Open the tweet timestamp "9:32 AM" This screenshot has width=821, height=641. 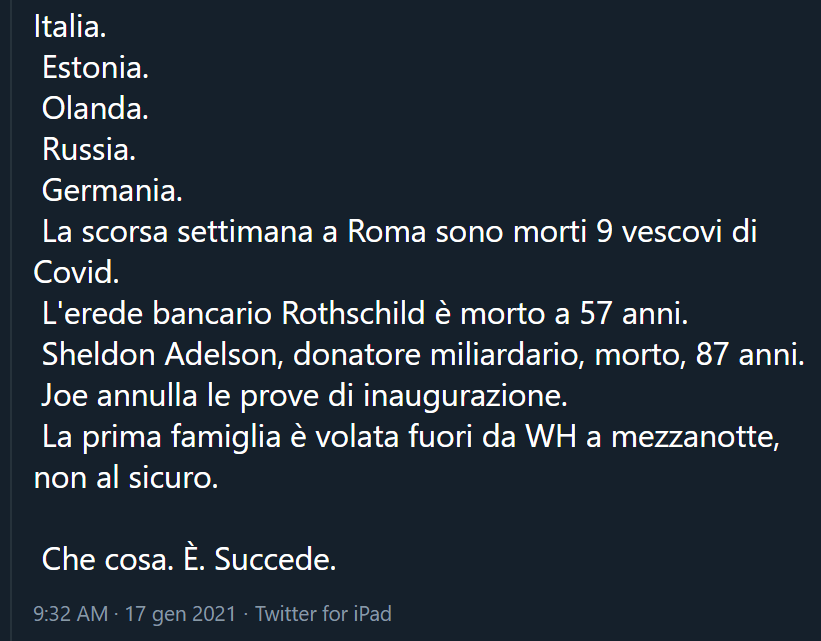pyautogui.click(x=70, y=613)
